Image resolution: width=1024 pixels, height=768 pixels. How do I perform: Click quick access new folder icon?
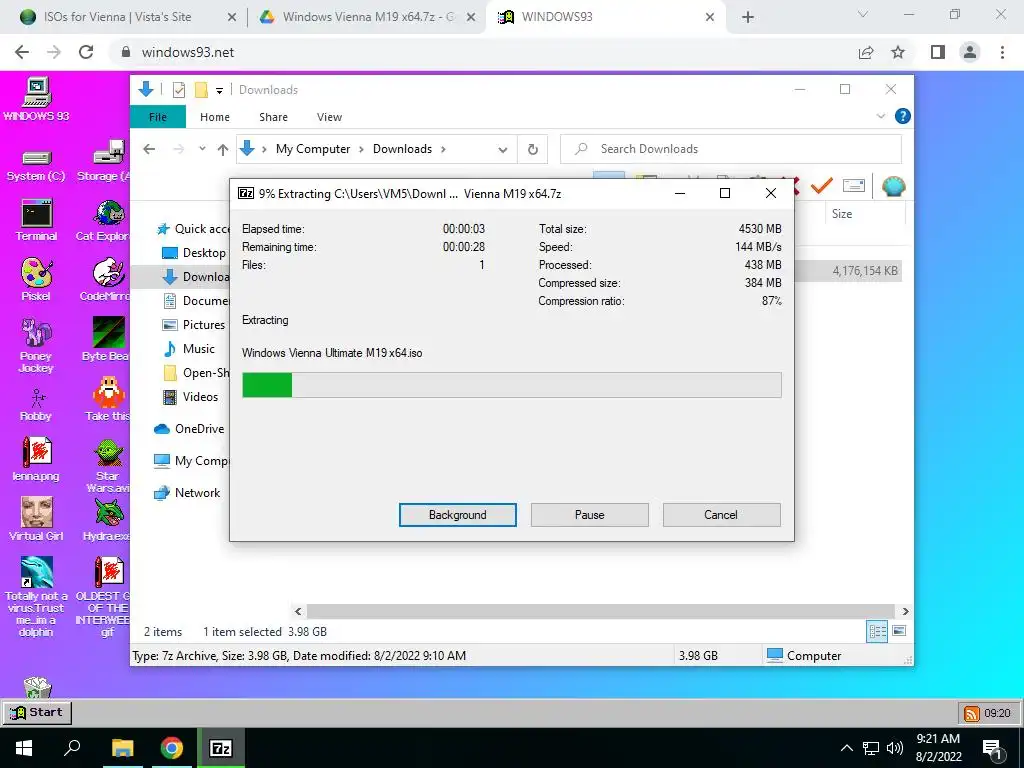tap(202, 90)
